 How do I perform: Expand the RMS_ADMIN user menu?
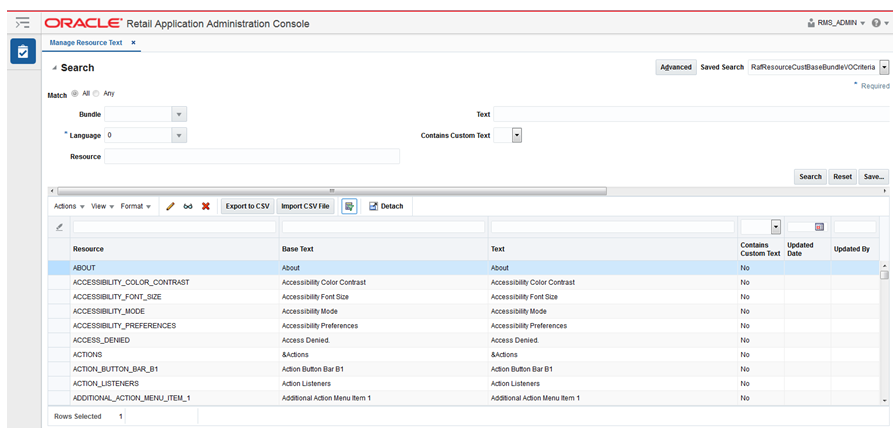[863, 24]
